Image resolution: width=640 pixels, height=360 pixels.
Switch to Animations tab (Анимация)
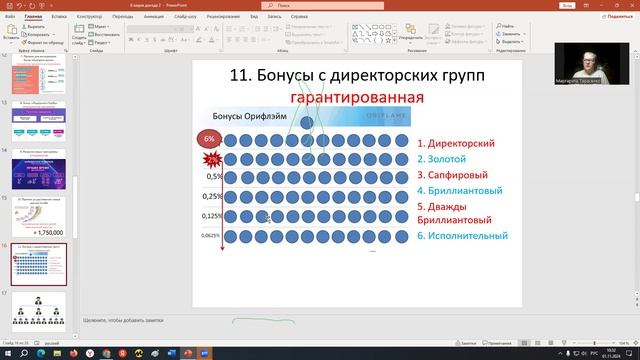coord(154,17)
